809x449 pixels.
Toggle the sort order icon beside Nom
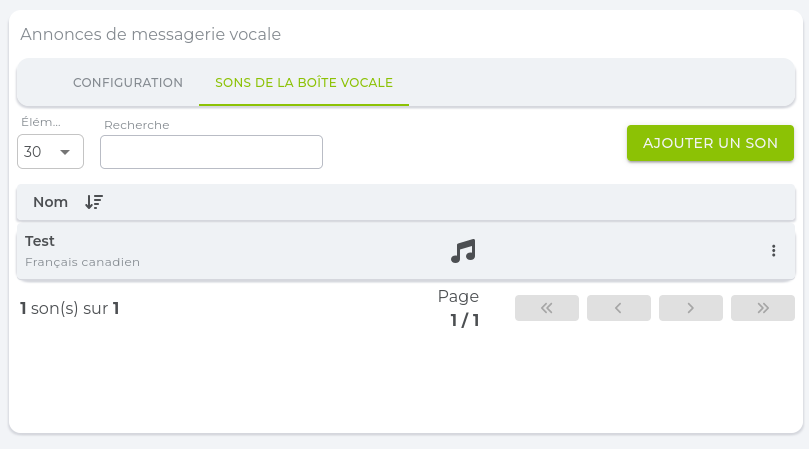(x=94, y=202)
